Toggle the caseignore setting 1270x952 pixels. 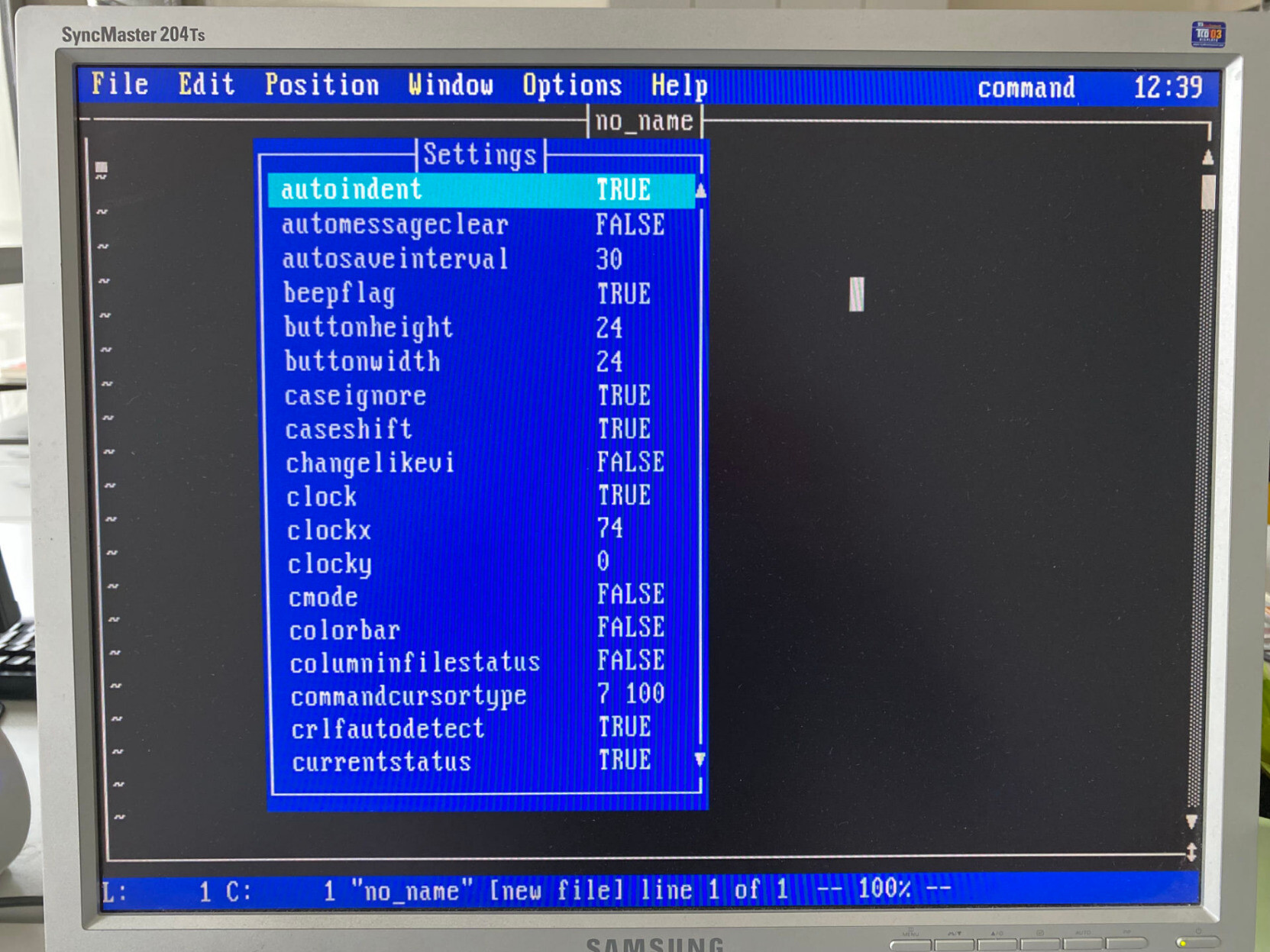pyautogui.click(x=483, y=395)
